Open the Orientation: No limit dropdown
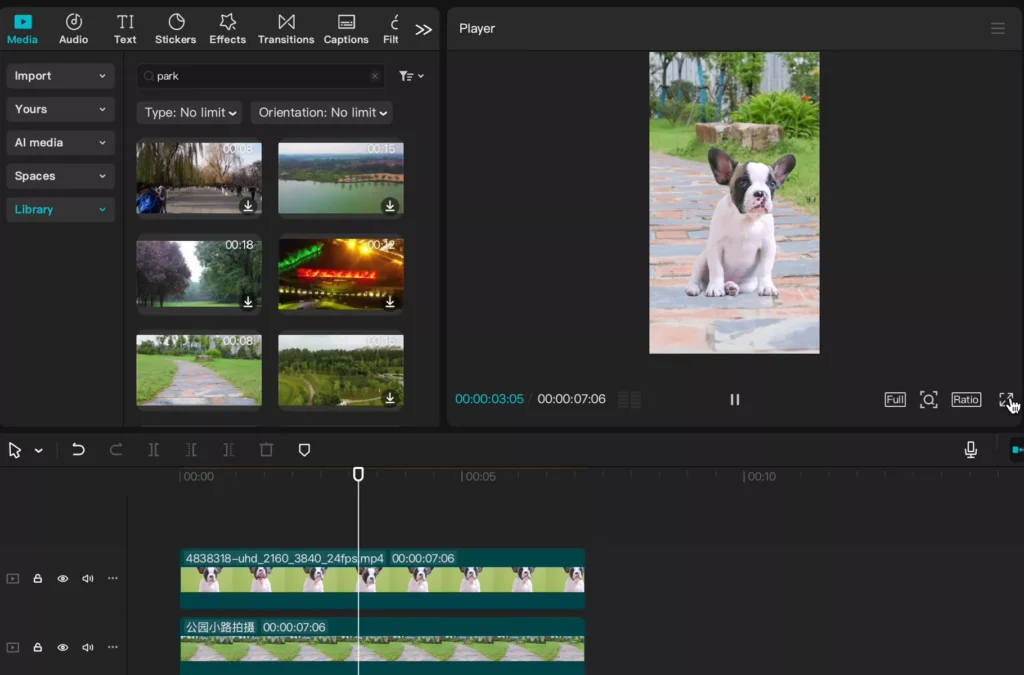The width and height of the screenshot is (1024, 675). pyautogui.click(x=322, y=112)
